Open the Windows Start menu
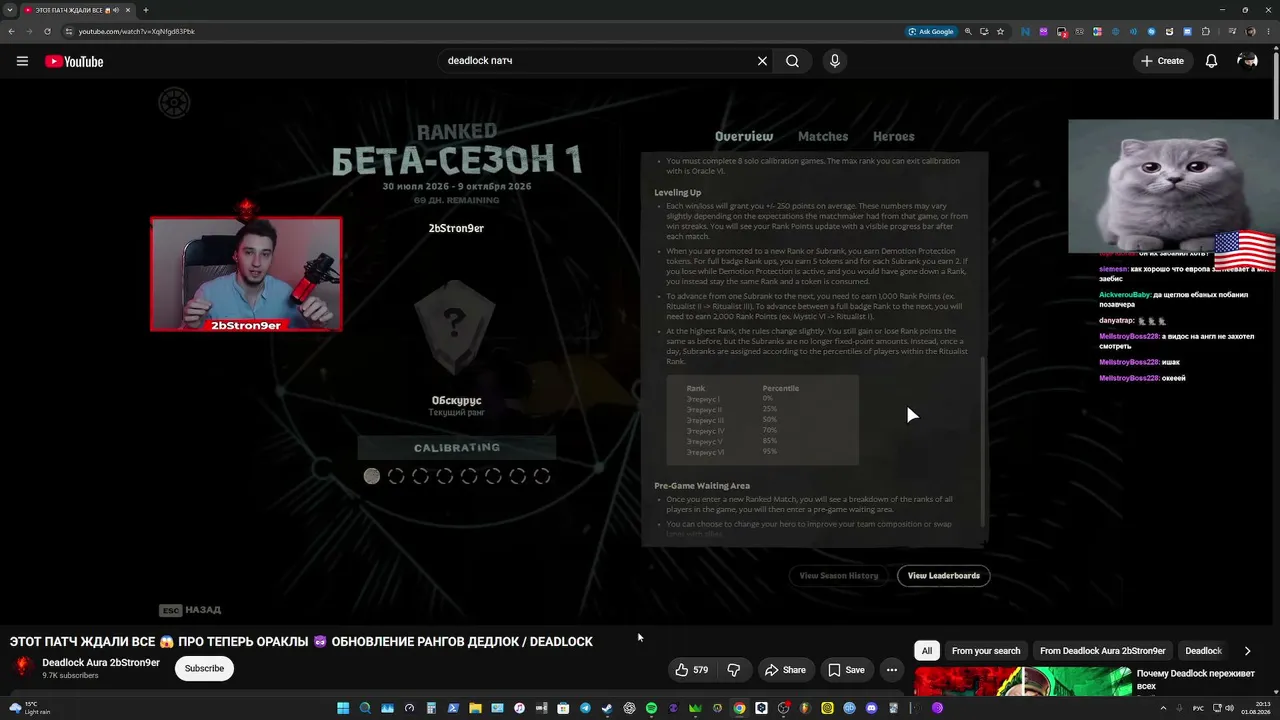This screenshot has width=1280, height=720. coord(343,708)
